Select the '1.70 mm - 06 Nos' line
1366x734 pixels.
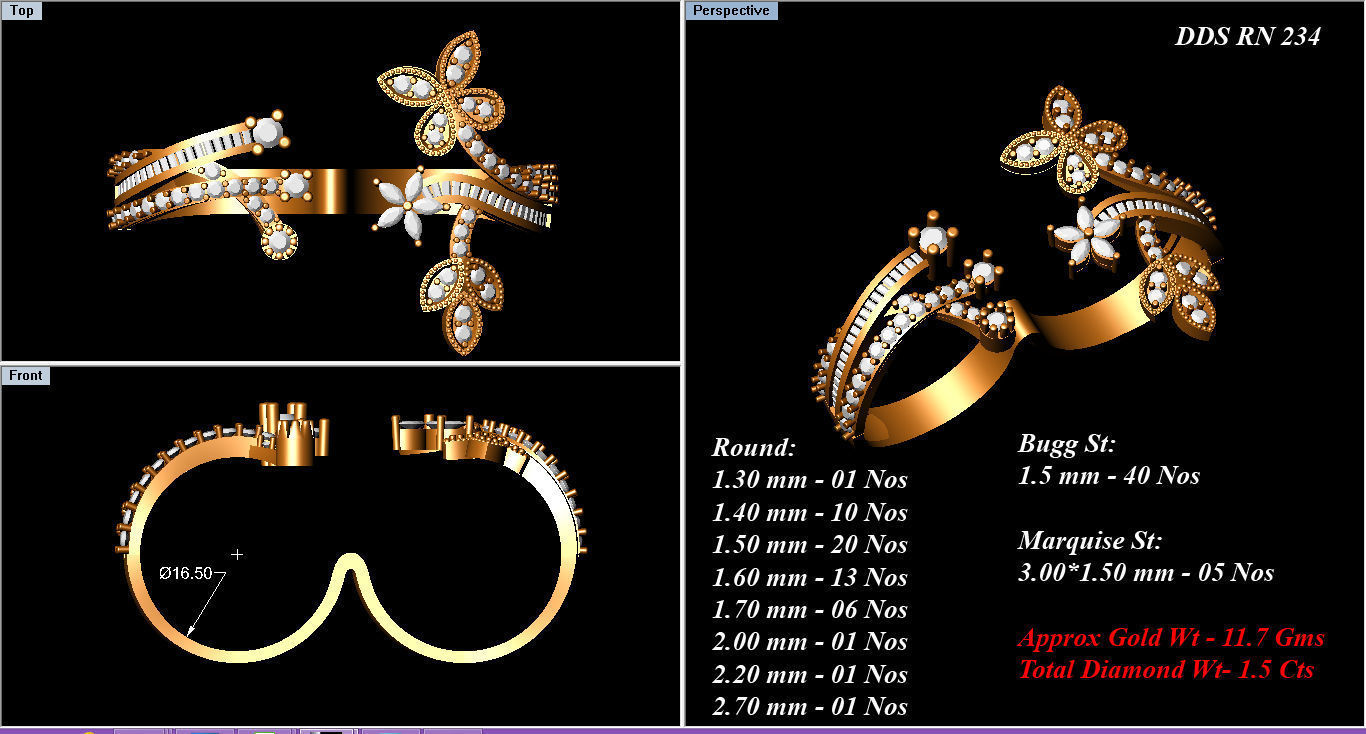[810, 609]
